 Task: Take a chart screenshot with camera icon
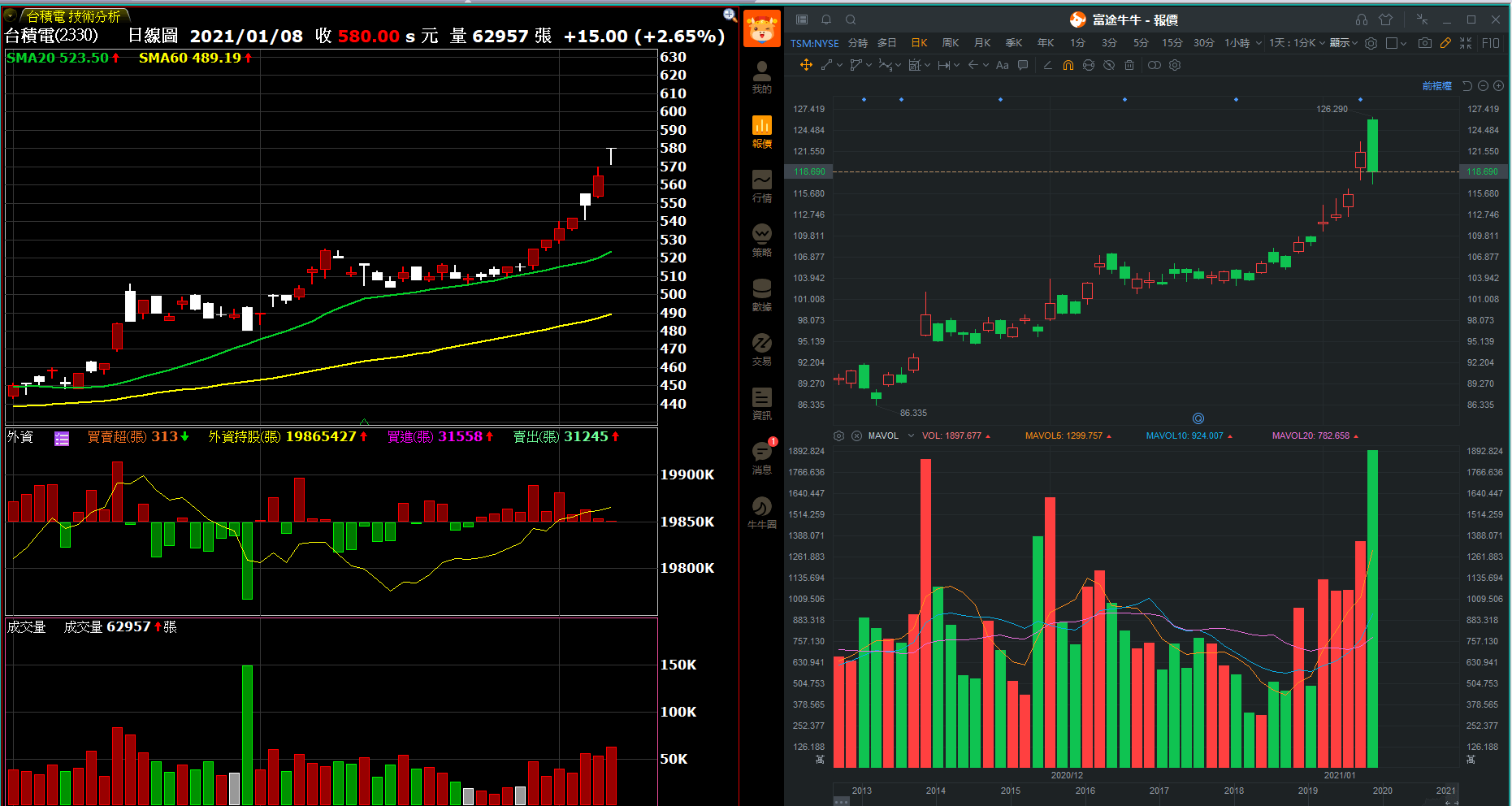[1425, 43]
